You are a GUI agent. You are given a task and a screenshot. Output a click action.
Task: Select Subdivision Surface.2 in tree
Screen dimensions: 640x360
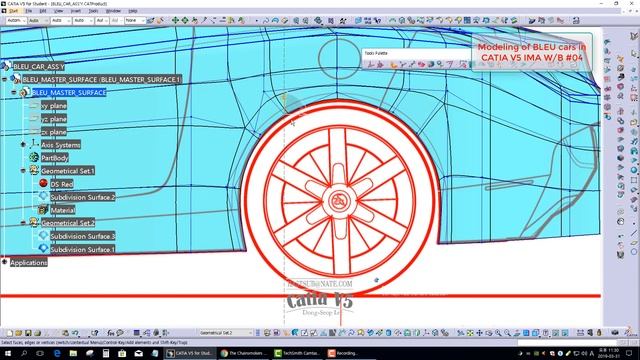coord(82,197)
